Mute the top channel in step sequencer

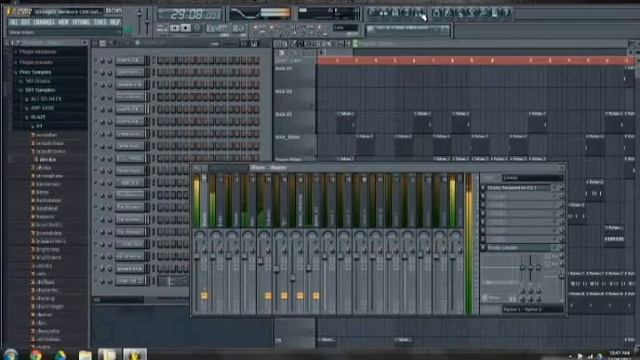(x=96, y=60)
